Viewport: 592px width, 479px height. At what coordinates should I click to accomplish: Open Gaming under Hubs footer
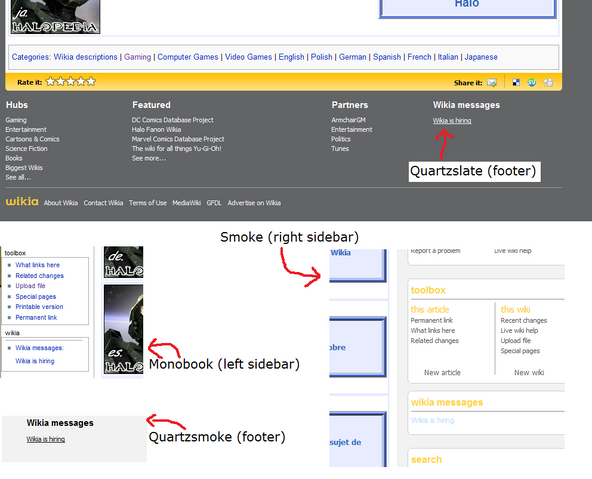coord(16,120)
